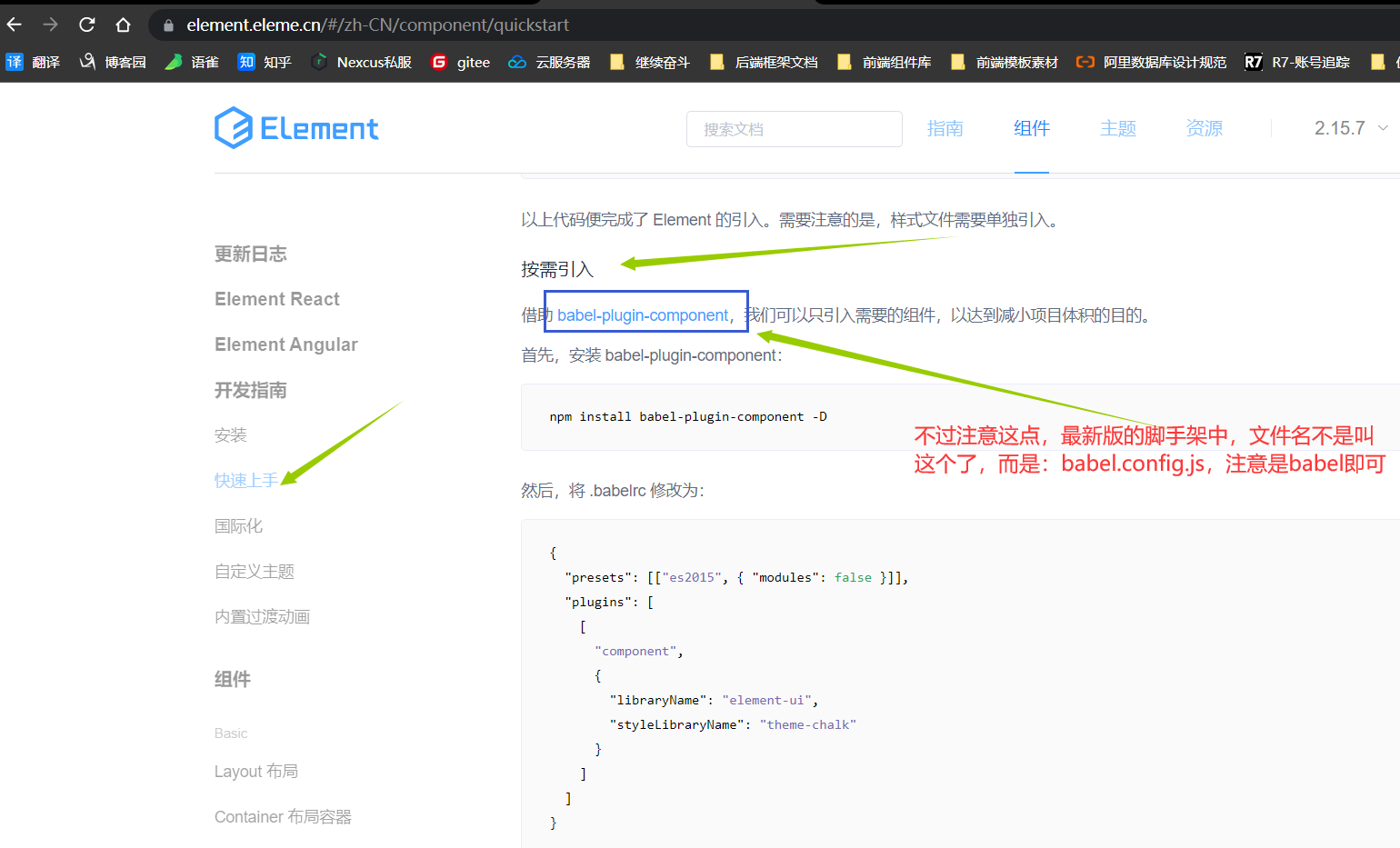
Task: Click the lock icon in the address bar
Action: point(168,25)
